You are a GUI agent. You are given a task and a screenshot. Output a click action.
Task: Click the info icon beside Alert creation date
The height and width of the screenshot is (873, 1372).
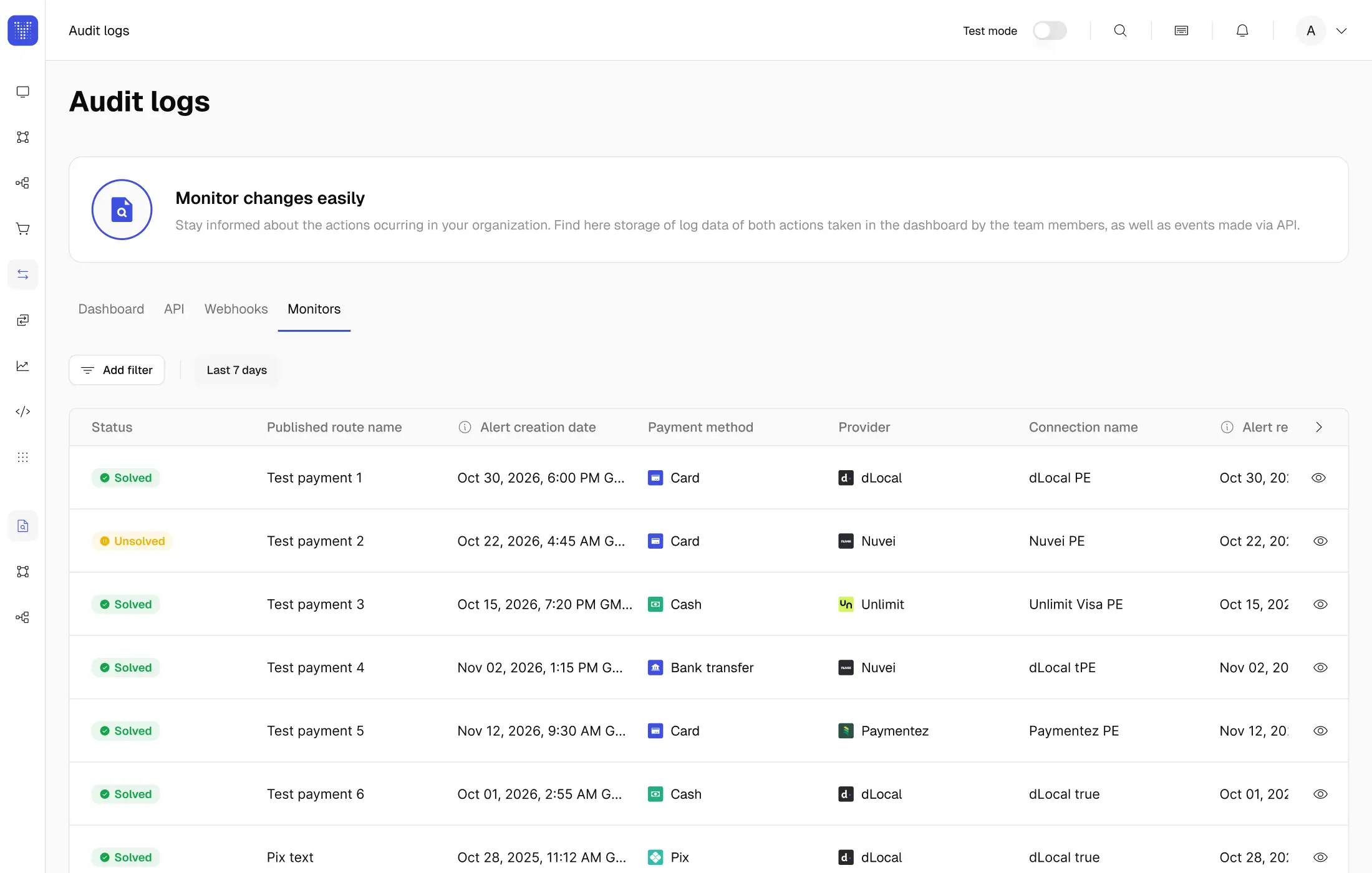(465, 427)
